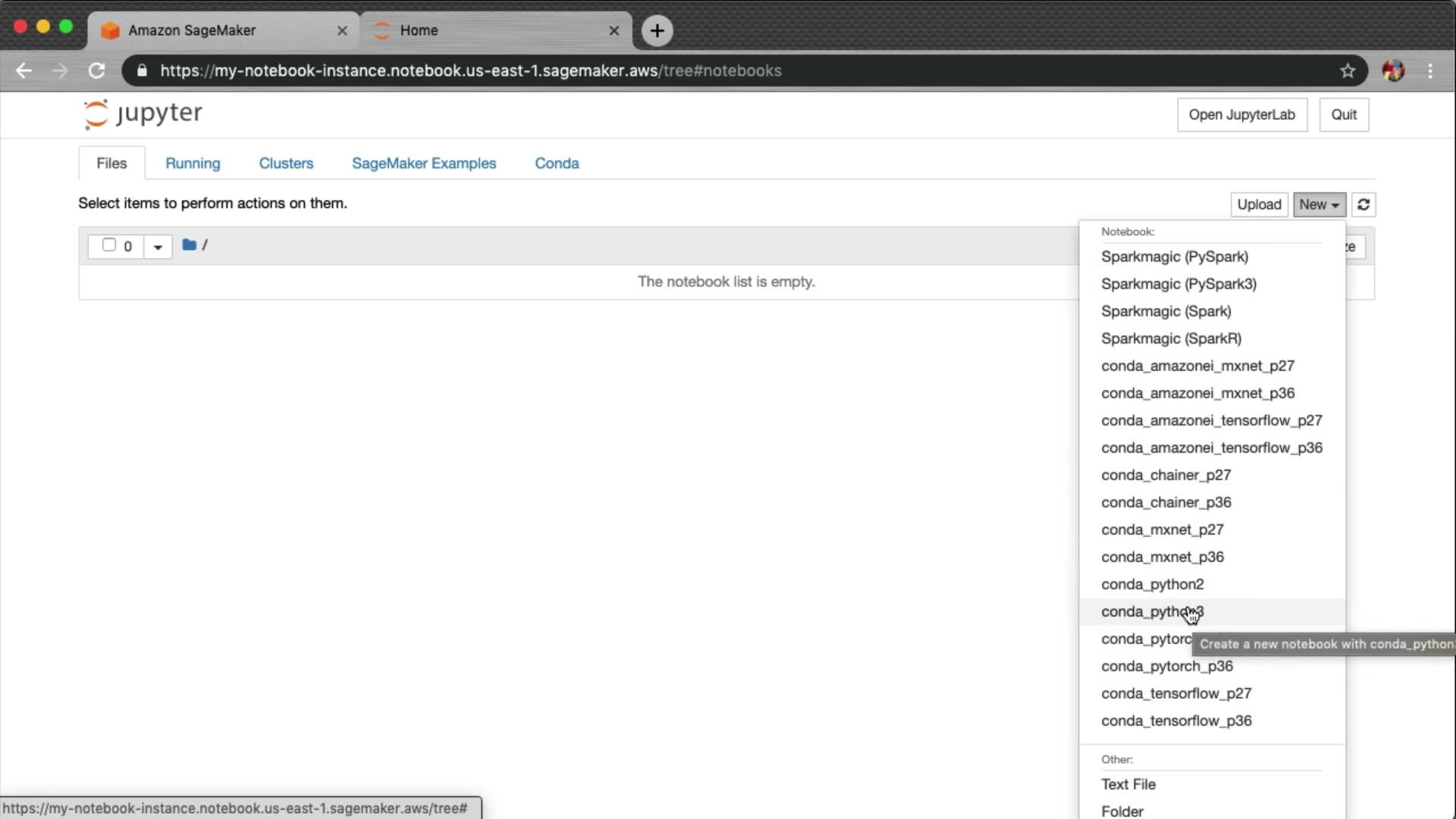
Task: Open a new browser tab
Action: 657,30
